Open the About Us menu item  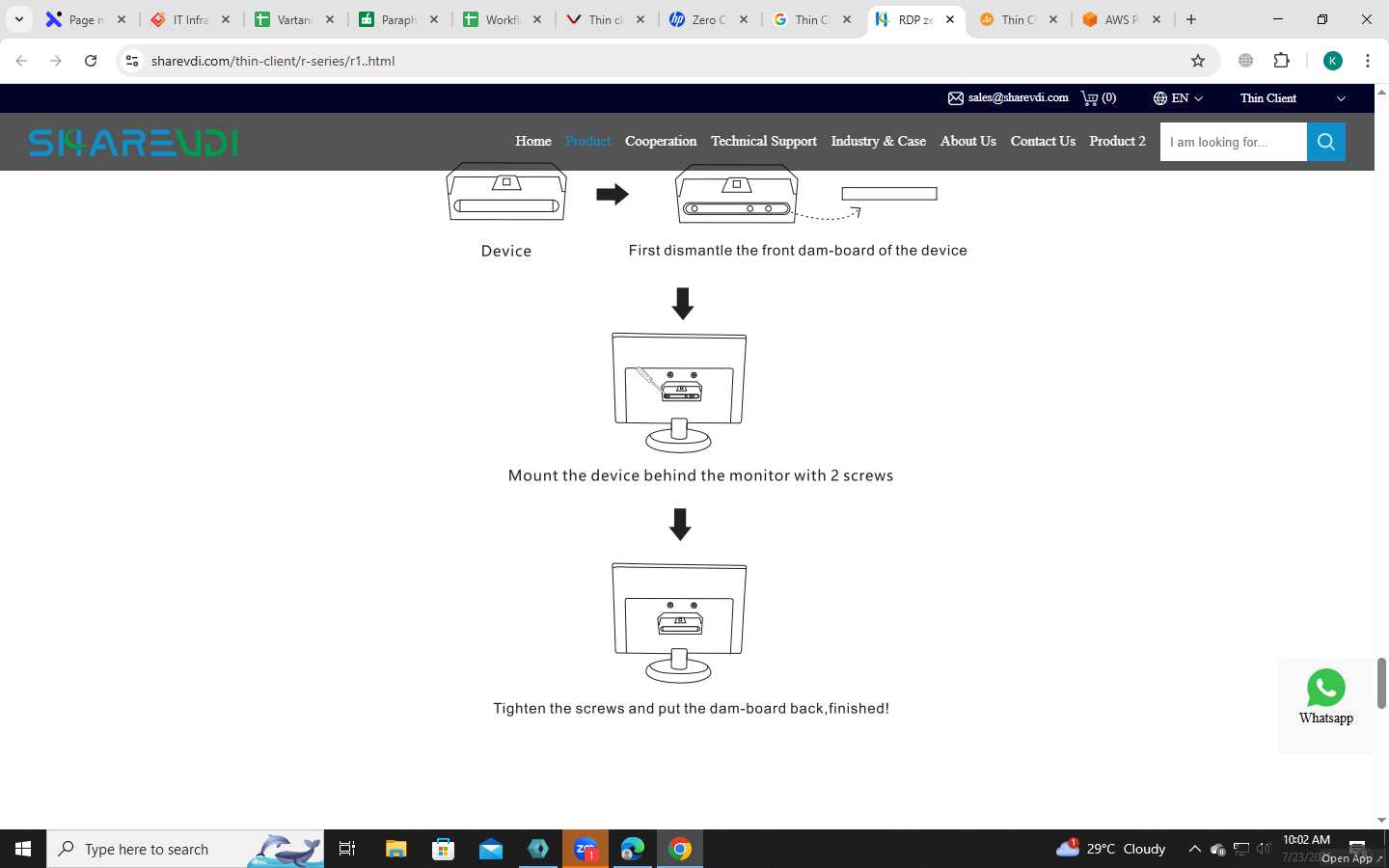click(x=968, y=141)
